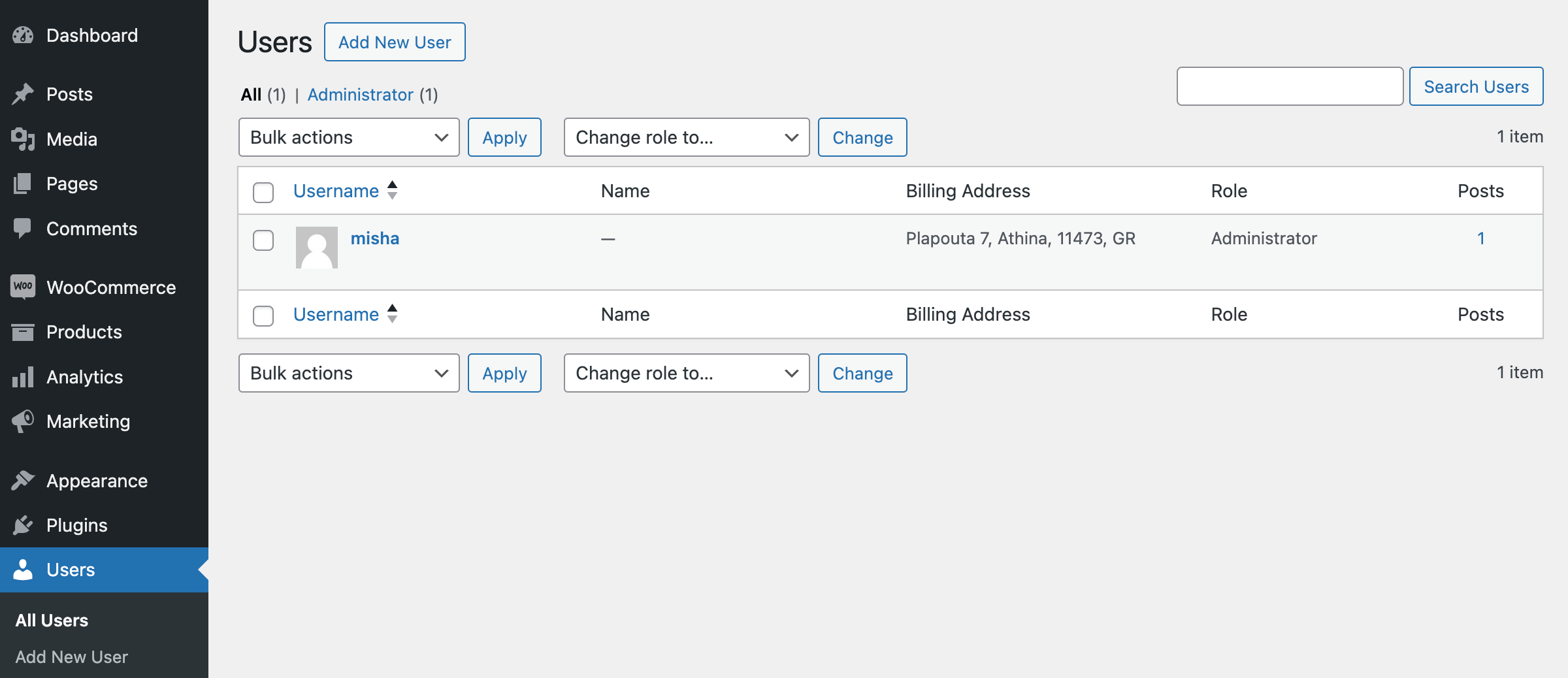
Task: Click the WooCommerce 'Woo' icon
Action: tap(24, 287)
